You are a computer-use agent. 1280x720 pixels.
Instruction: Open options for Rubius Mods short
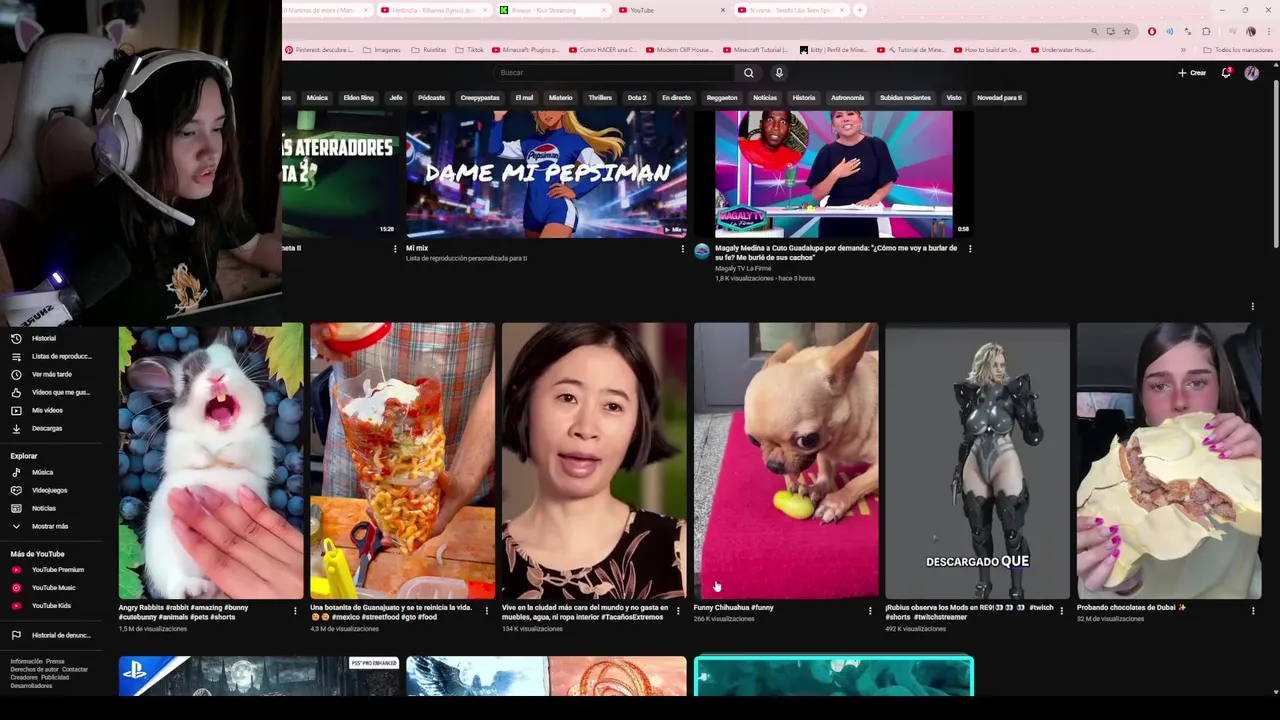1062,610
